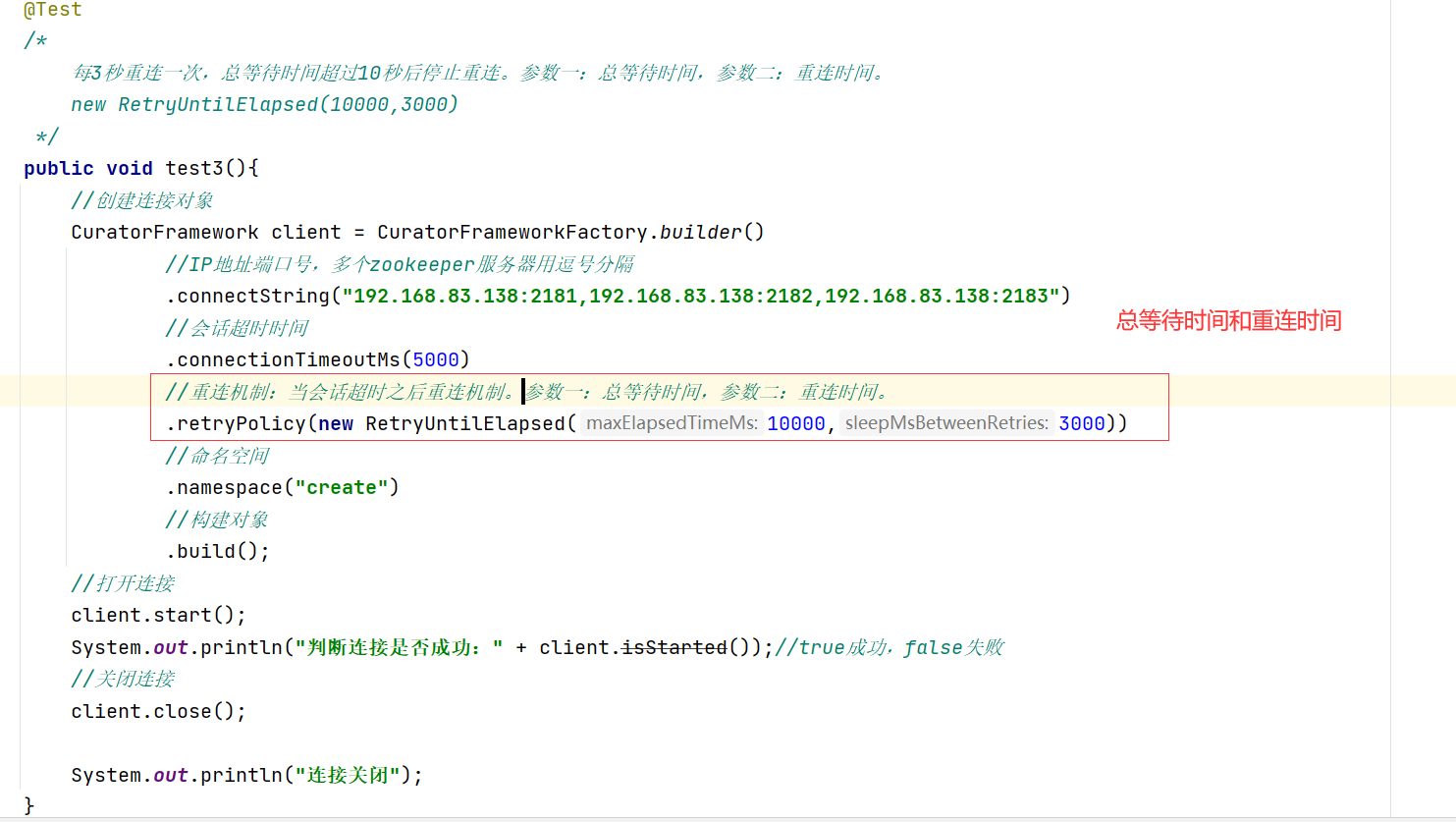Click the "start" method call
The height and width of the screenshot is (822, 1456).
(183, 615)
